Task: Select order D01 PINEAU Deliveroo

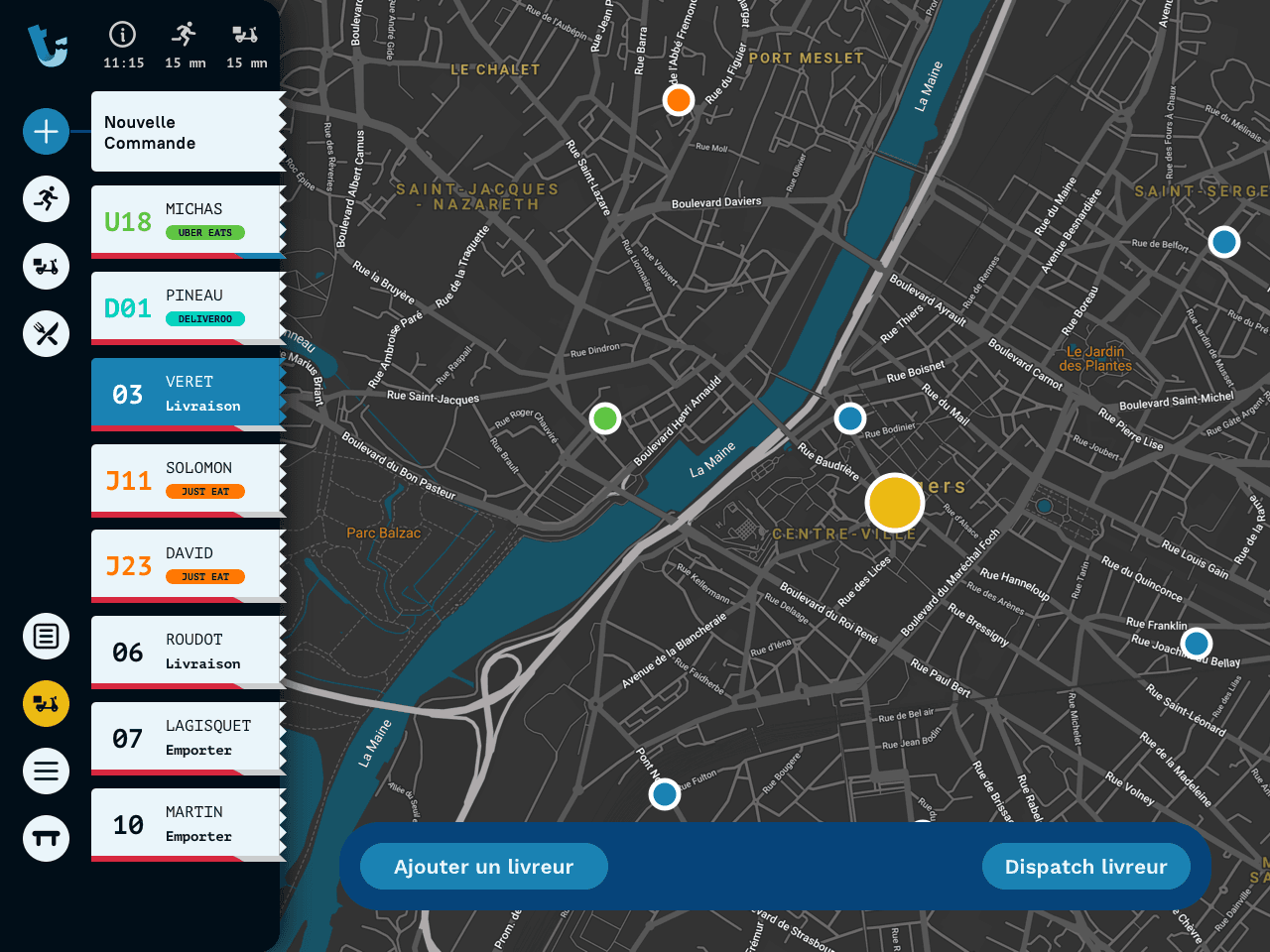Action: 189,308
